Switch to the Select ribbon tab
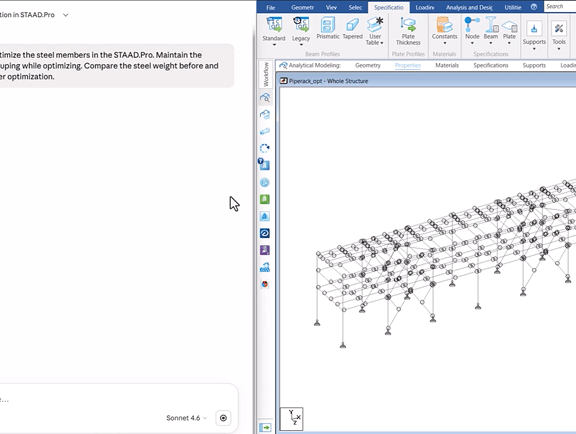This screenshot has width=576, height=434. point(355,7)
